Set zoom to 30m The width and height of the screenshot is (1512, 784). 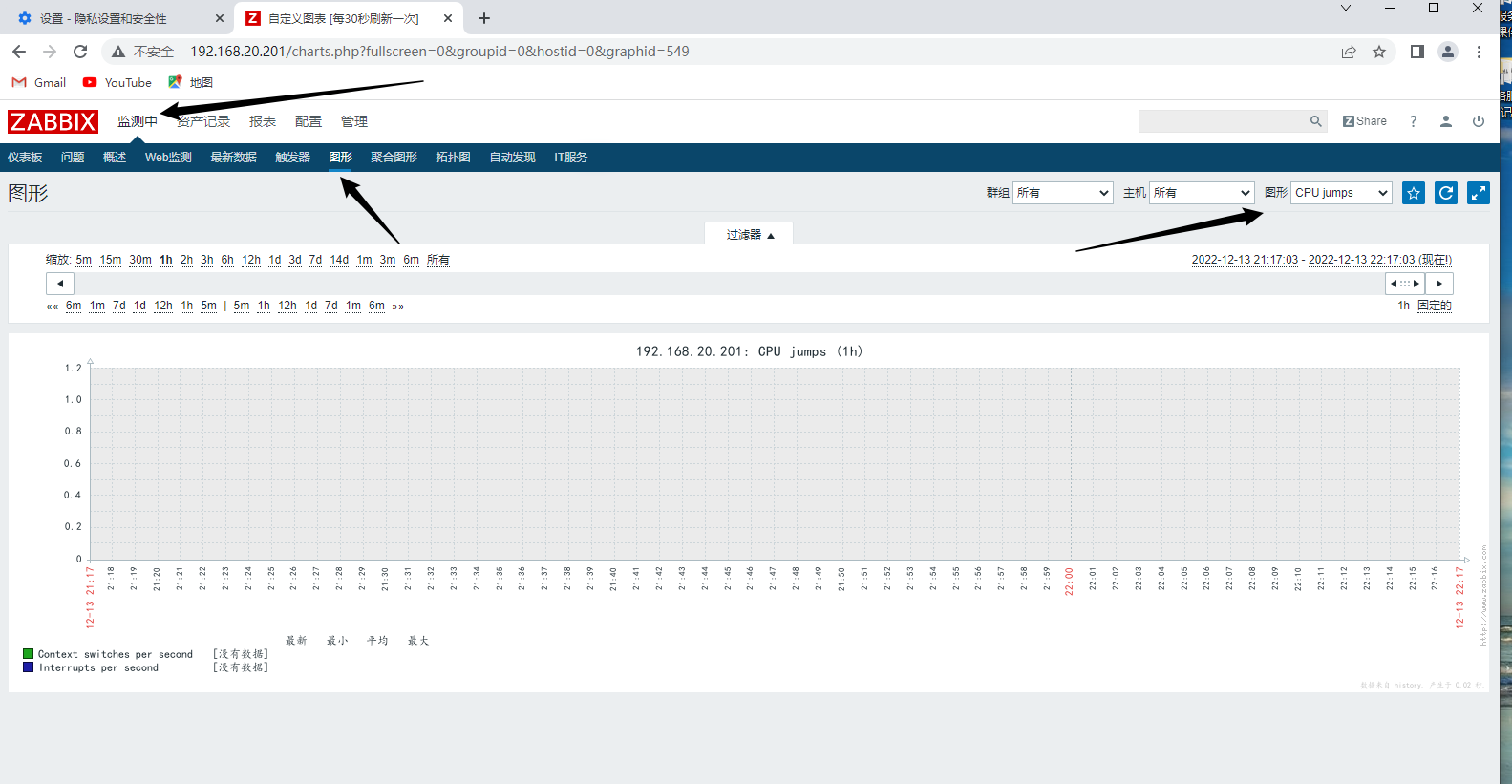(140, 260)
